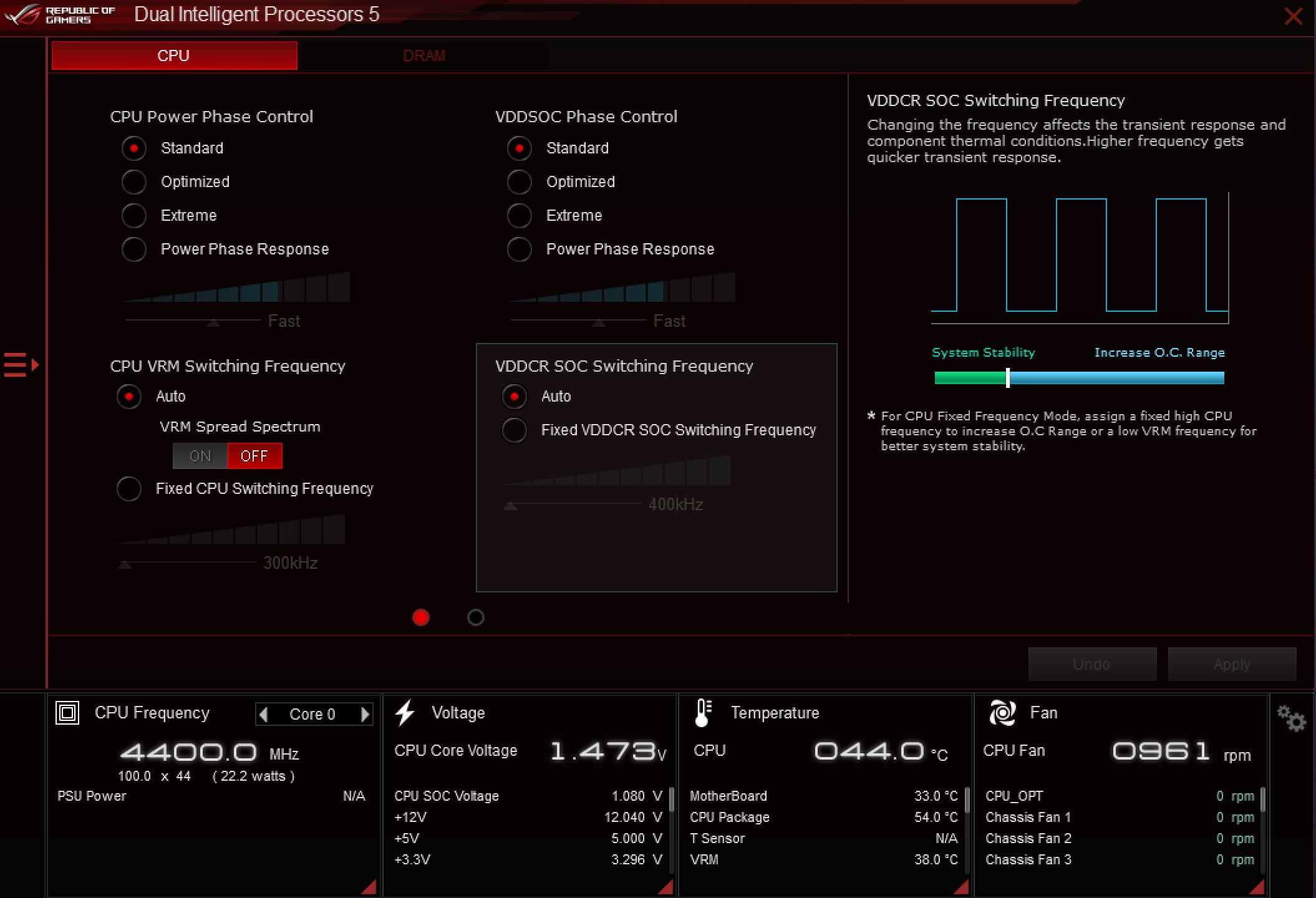Click the System Stability range indicator bar
1316x898 pixels.
click(1079, 377)
